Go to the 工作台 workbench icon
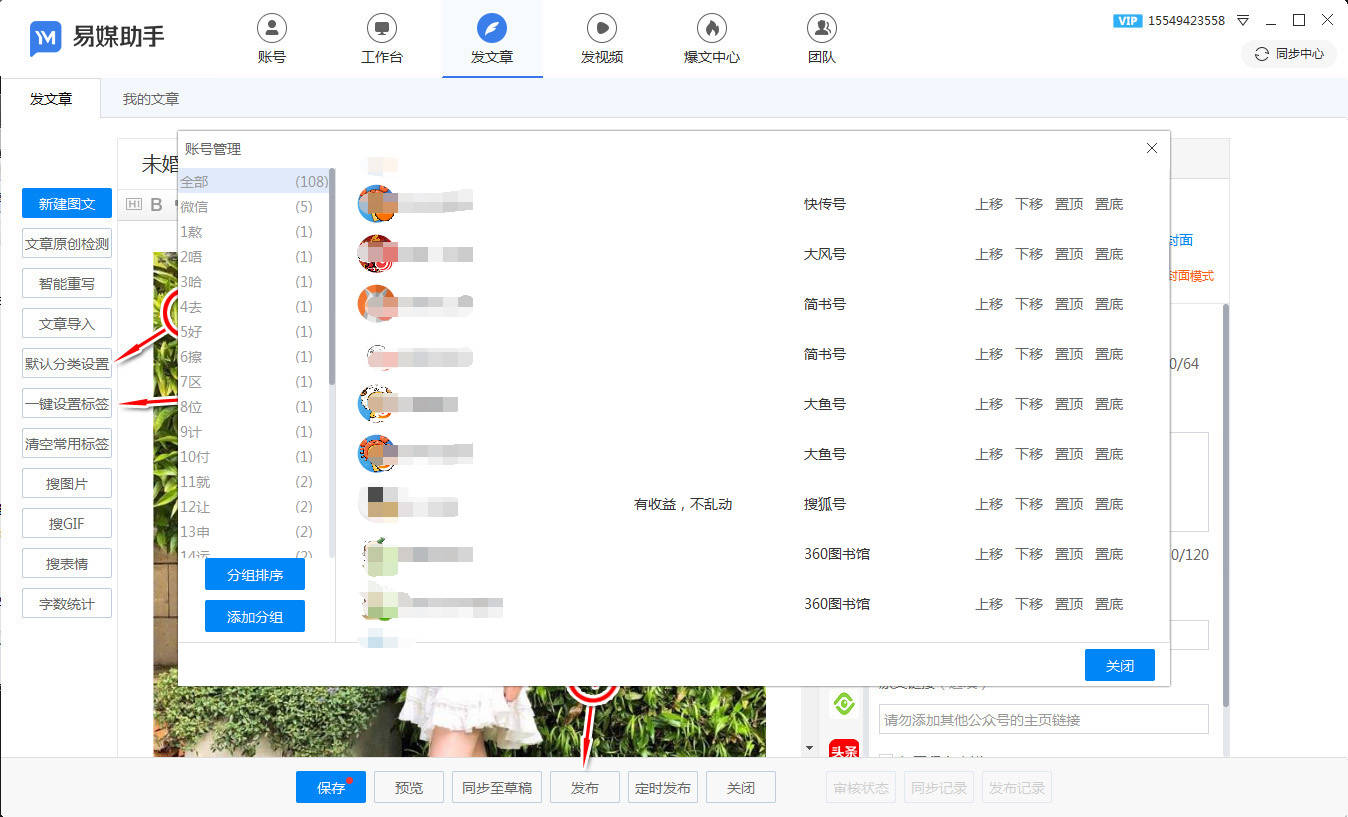The width and height of the screenshot is (1348, 817). point(381,28)
